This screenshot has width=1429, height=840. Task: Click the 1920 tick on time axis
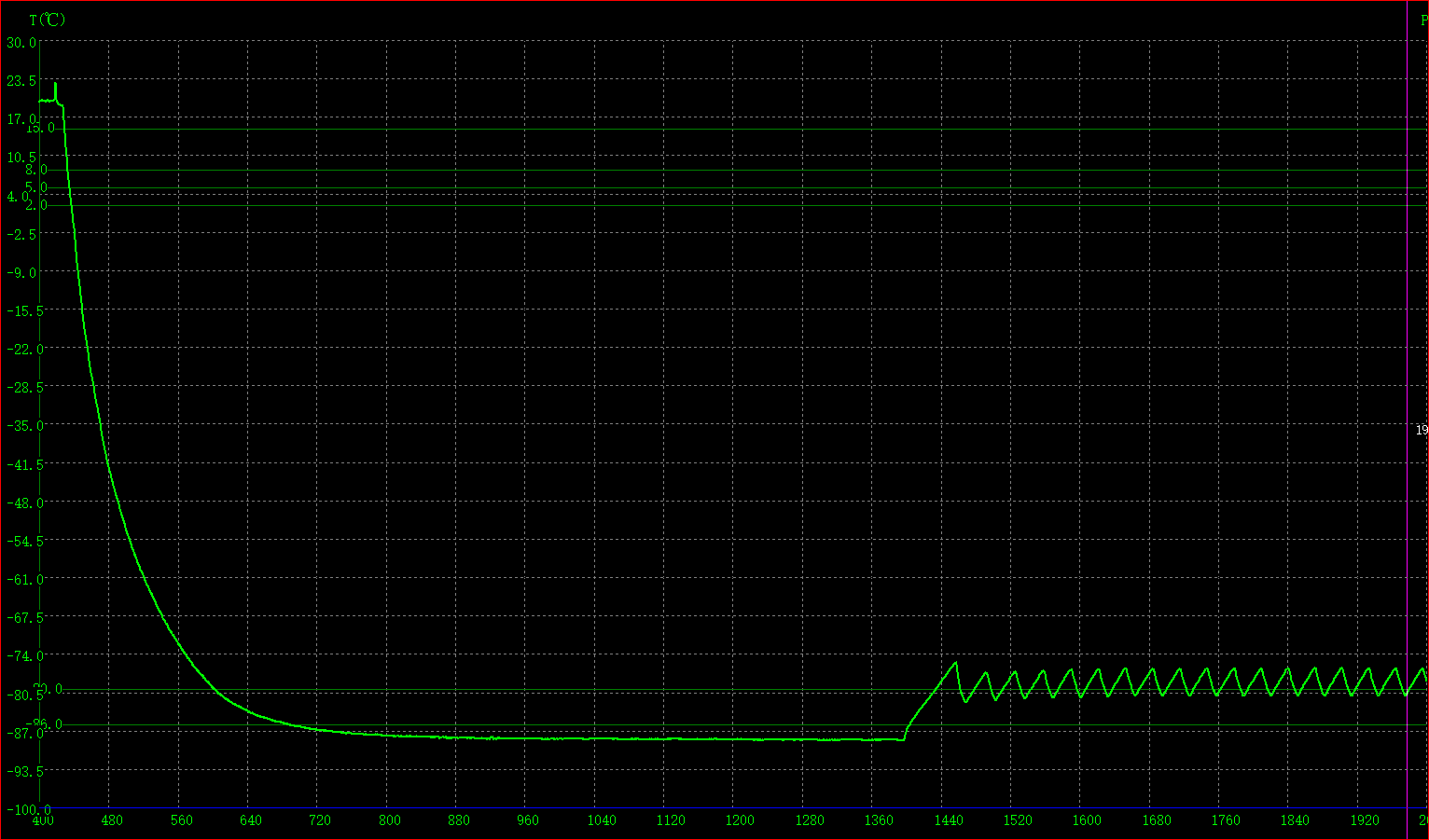click(x=1364, y=820)
